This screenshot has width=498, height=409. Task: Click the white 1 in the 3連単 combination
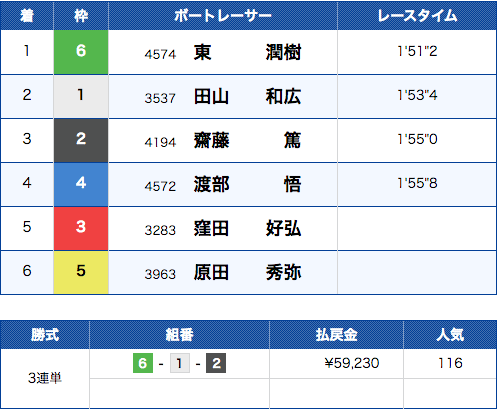(180, 363)
